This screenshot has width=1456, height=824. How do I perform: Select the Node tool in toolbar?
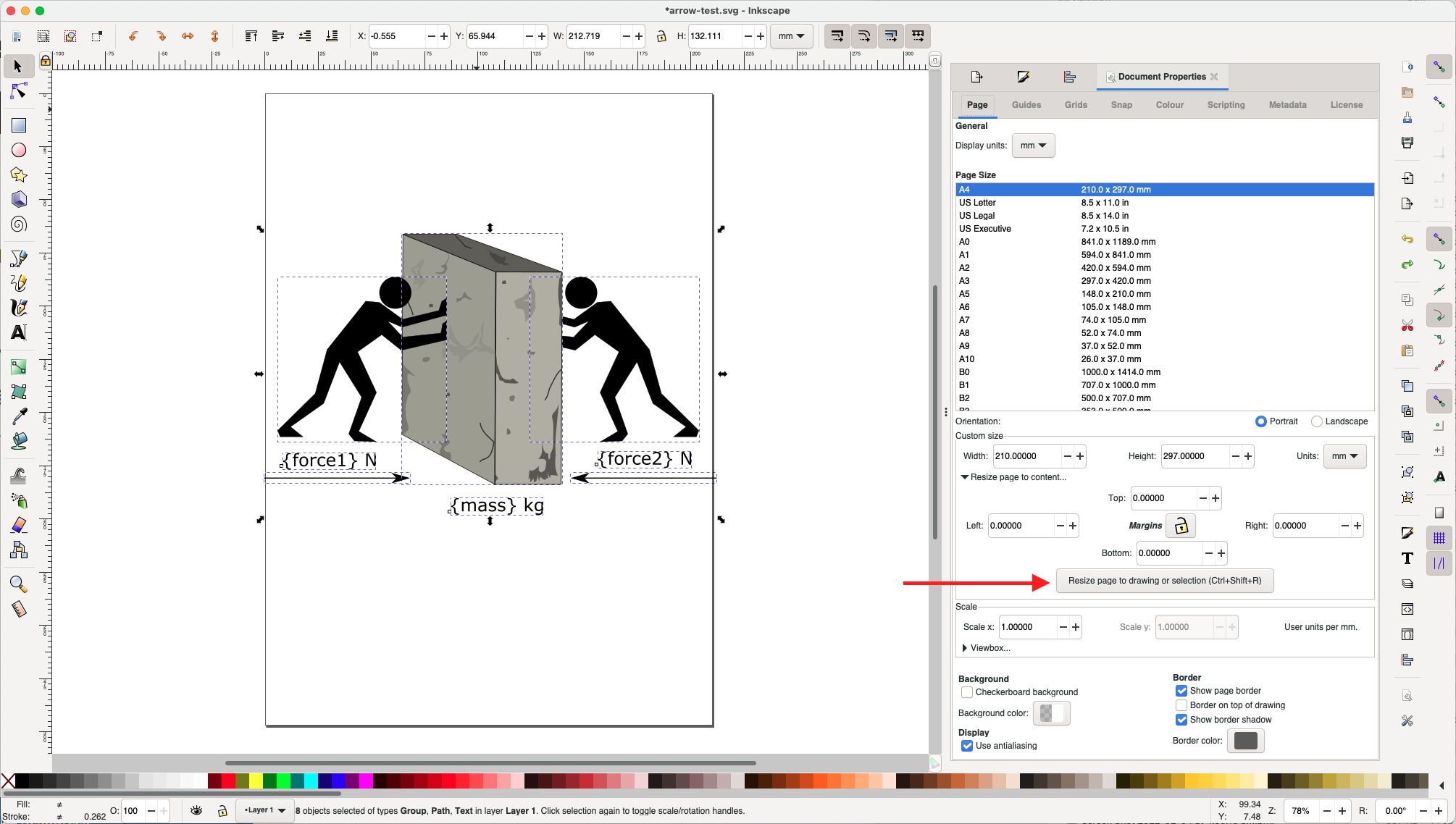click(17, 93)
